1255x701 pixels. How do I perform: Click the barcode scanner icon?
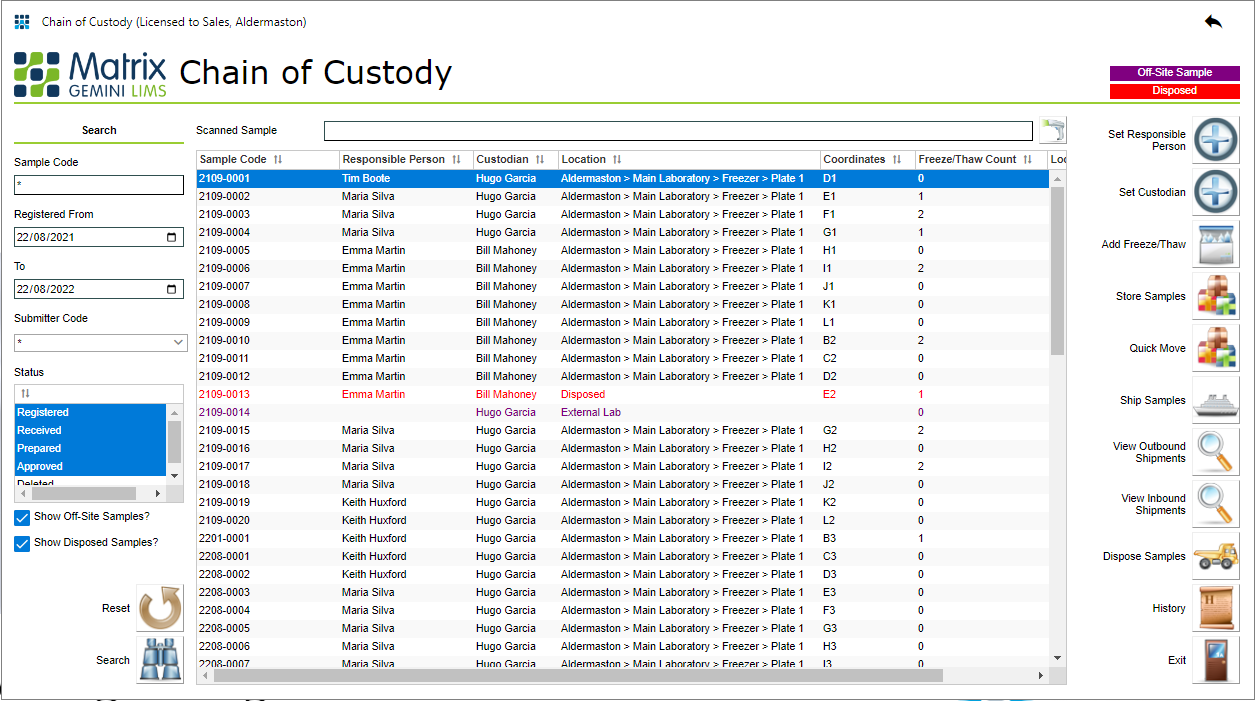click(1051, 130)
